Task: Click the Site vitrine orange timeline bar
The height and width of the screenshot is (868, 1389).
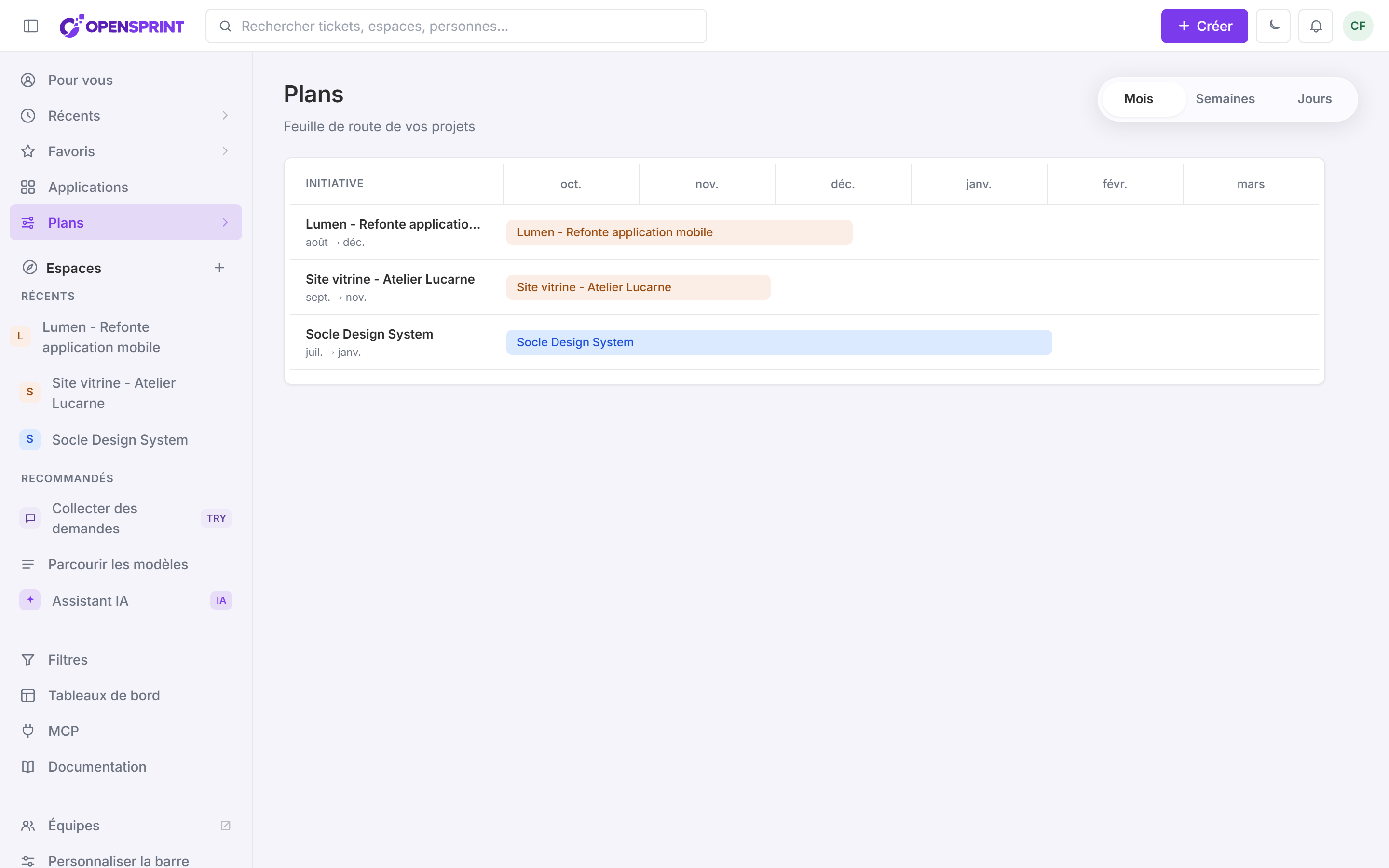Action: tap(638, 287)
